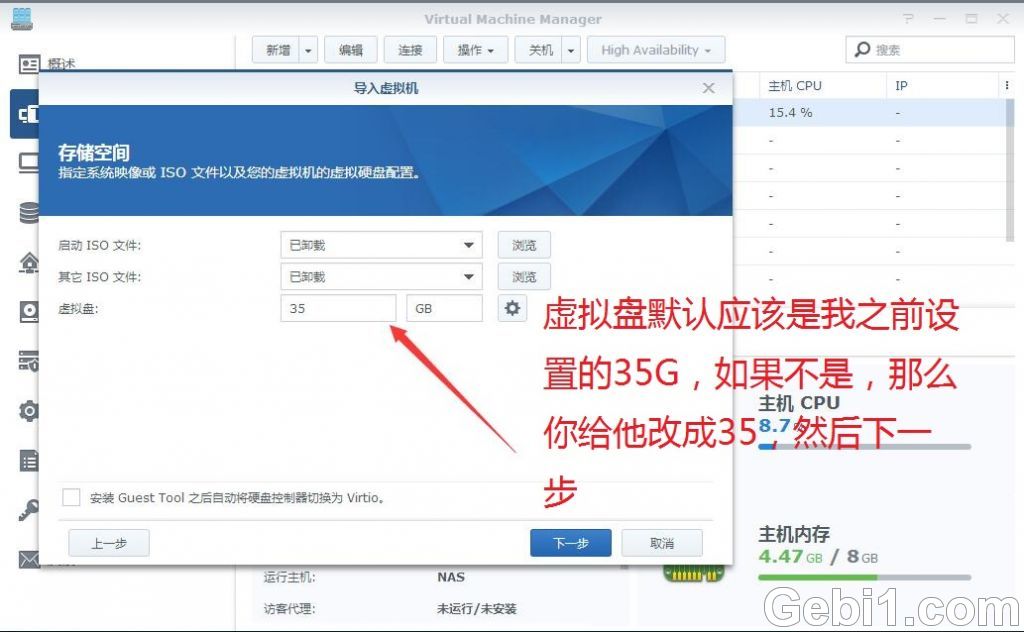Open the log list icon in the sidebar
The height and width of the screenshot is (632, 1024).
tap(28, 460)
